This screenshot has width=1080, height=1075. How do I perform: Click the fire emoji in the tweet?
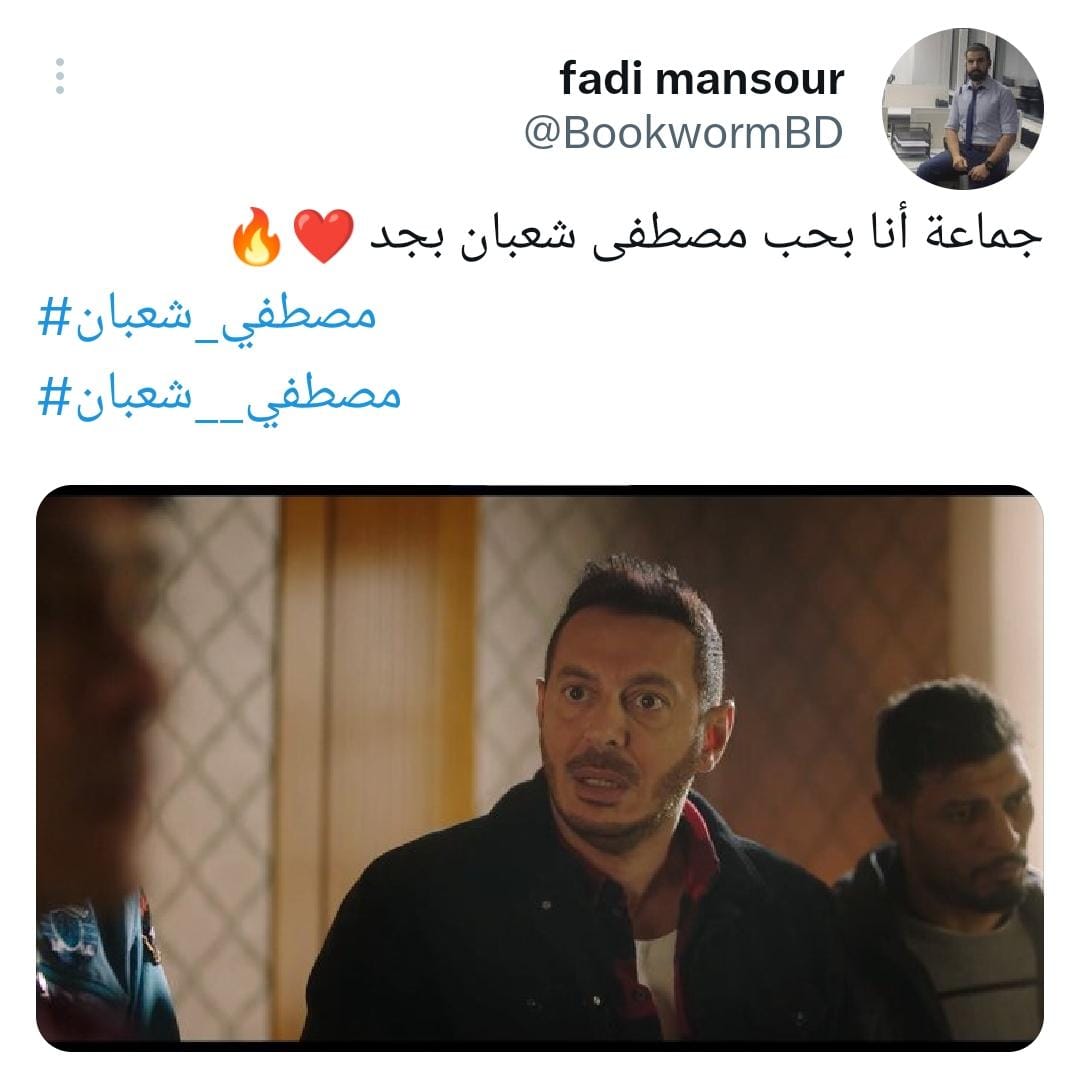[257, 236]
